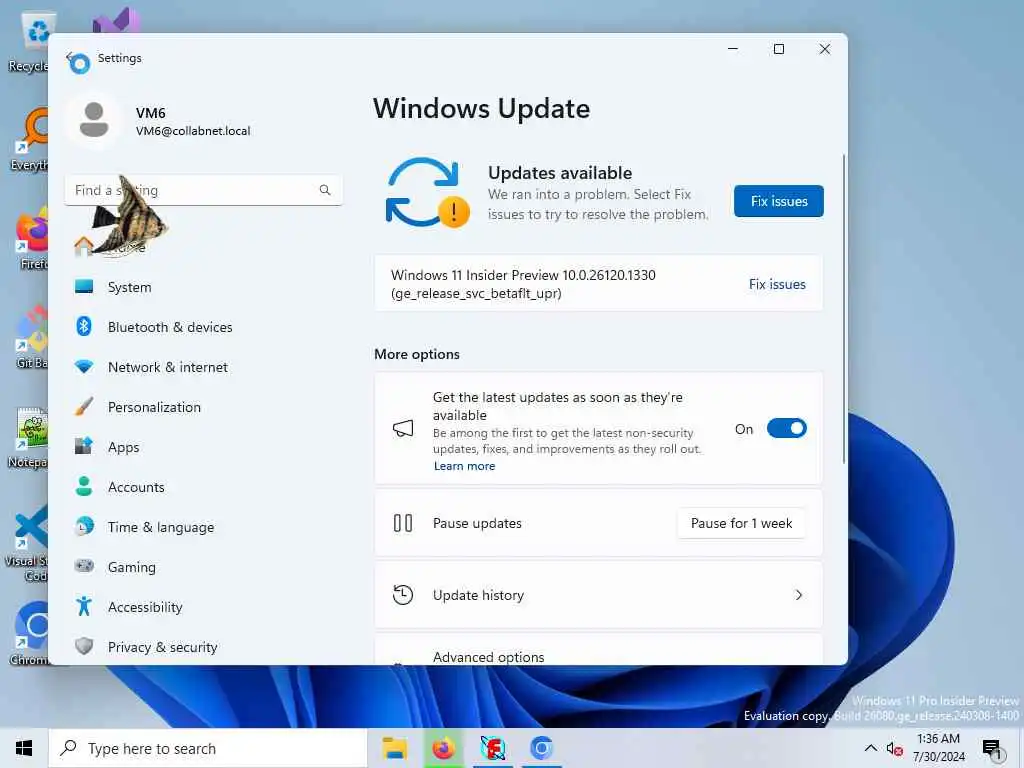Show hidden tray icons chevron
Image resolution: width=1024 pixels, height=768 pixels.
click(x=871, y=748)
